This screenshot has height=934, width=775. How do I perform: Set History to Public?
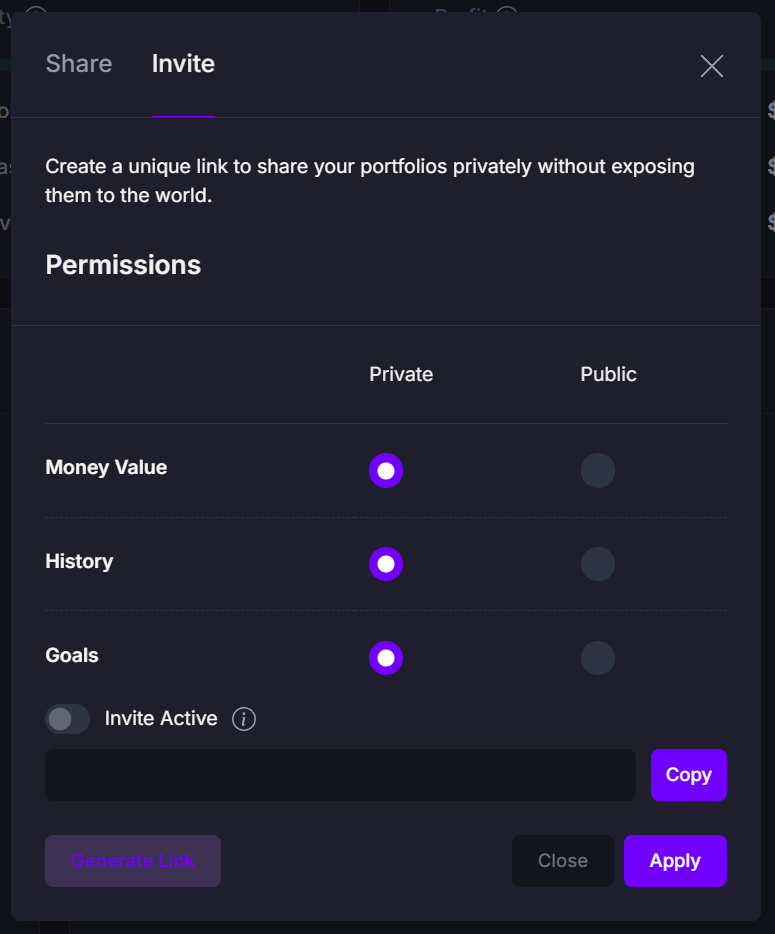point(597,564)
